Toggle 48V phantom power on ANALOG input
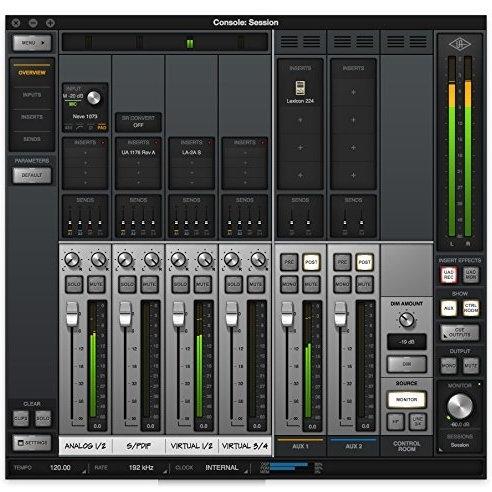The width and height of the screenshot is (492, 492). pos(68,128)
